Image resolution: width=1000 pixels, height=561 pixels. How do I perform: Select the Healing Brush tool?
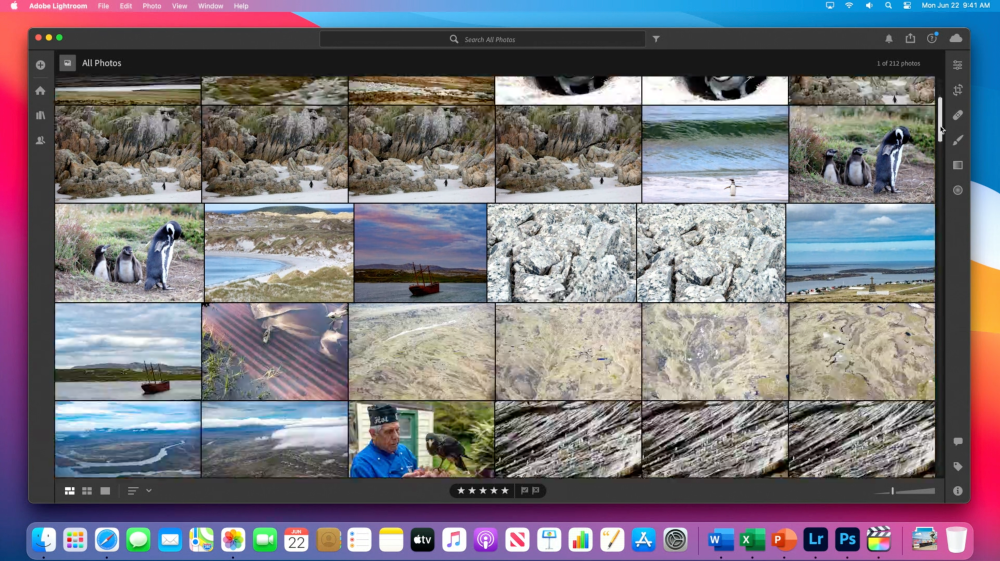[957, 115]
